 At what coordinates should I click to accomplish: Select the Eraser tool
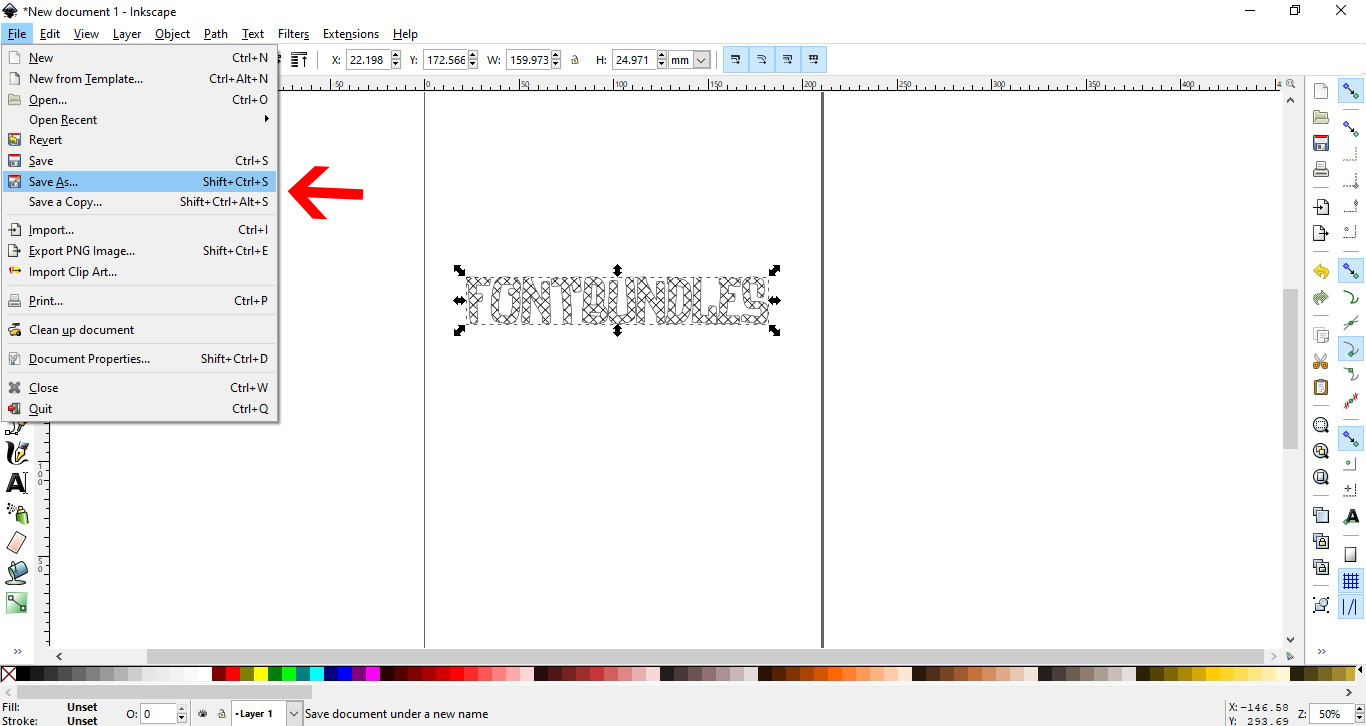(17, 543)
